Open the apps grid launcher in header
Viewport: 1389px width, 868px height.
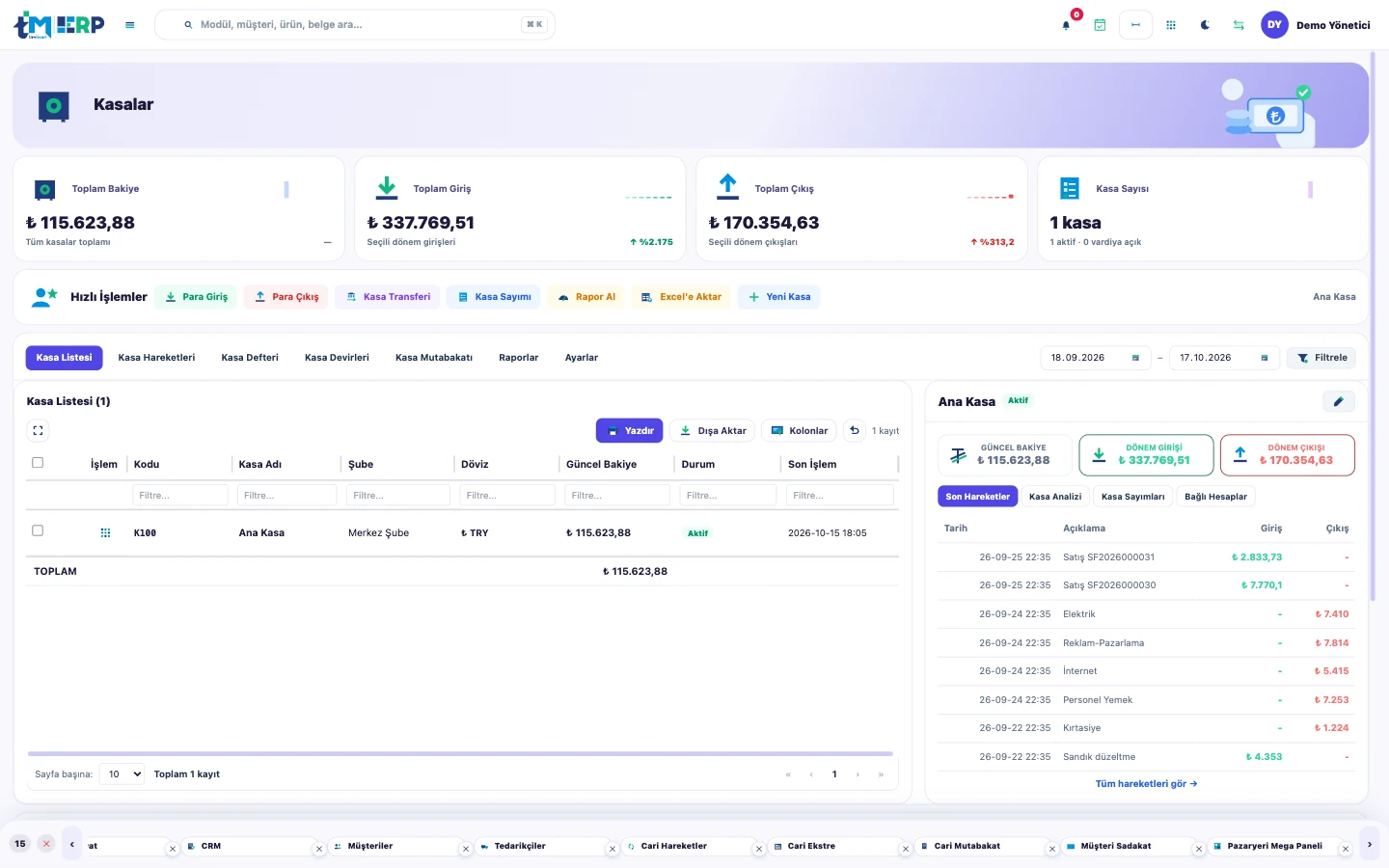pos(1171,25)
